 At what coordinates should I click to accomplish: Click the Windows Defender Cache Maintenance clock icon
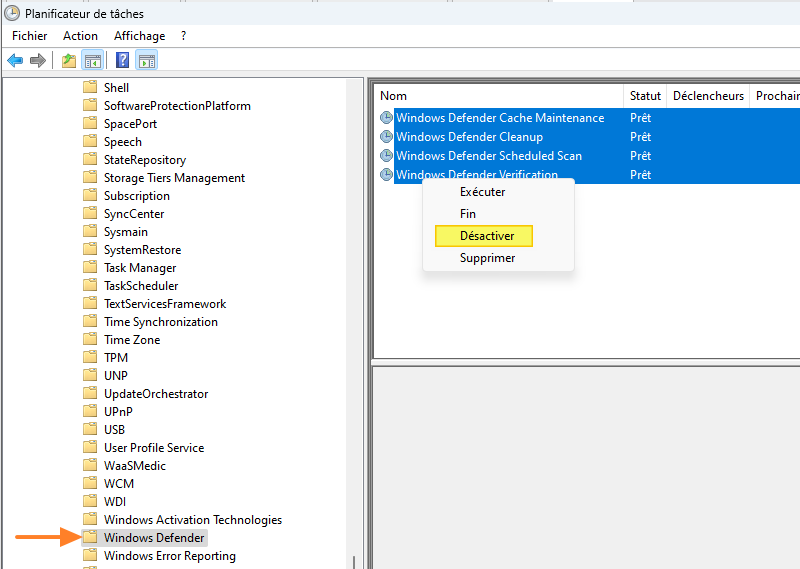point(386,118)
